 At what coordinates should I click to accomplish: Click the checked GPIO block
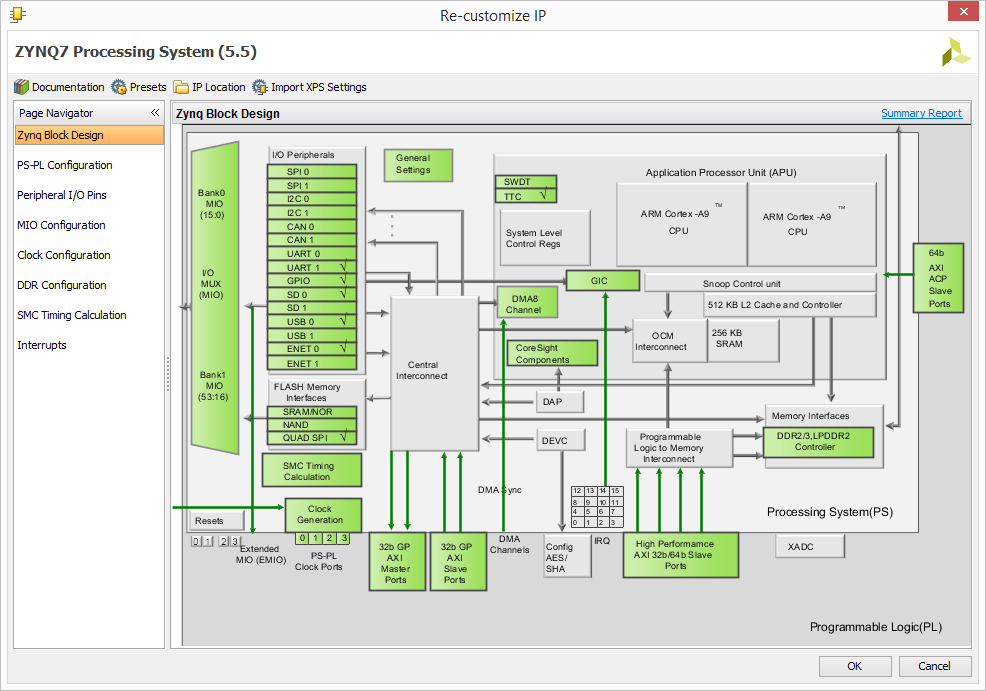click(x=312, y=280)
